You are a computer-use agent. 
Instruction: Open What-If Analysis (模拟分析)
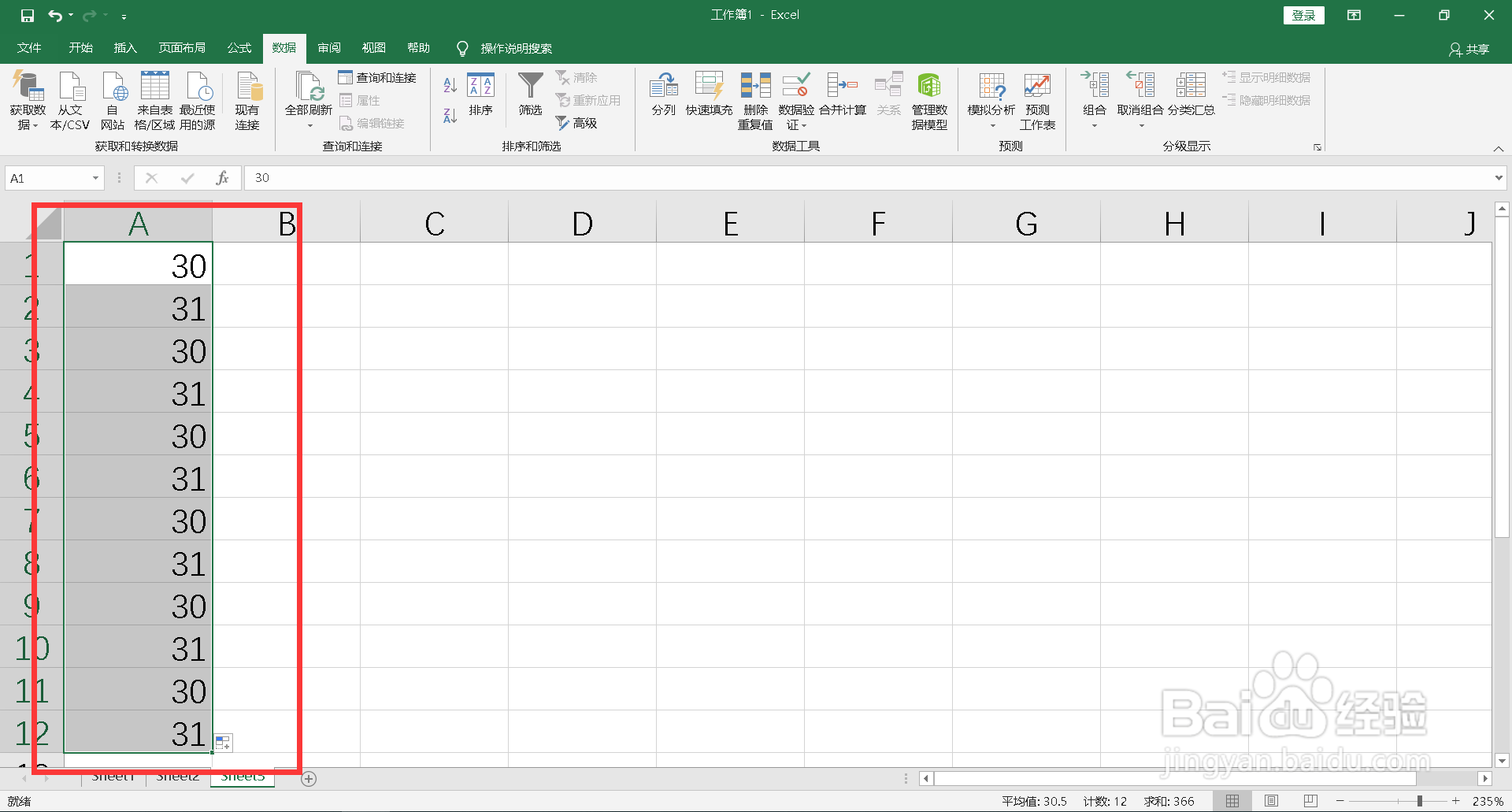pyautogui.click(x=991, y=101)
